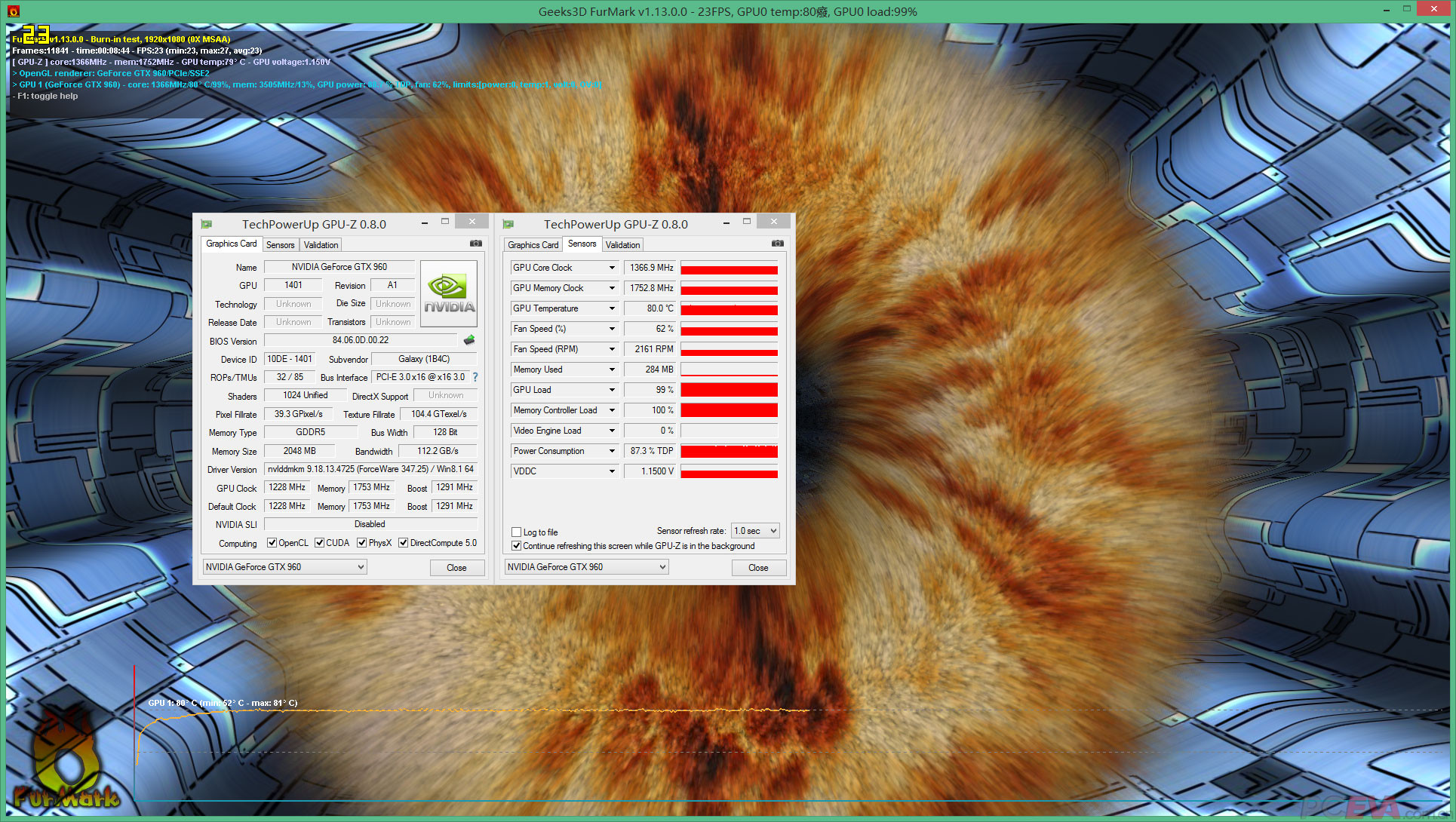Click Sensors GPU-Z window title icon
1456x822 pixels.
point(508,224)
